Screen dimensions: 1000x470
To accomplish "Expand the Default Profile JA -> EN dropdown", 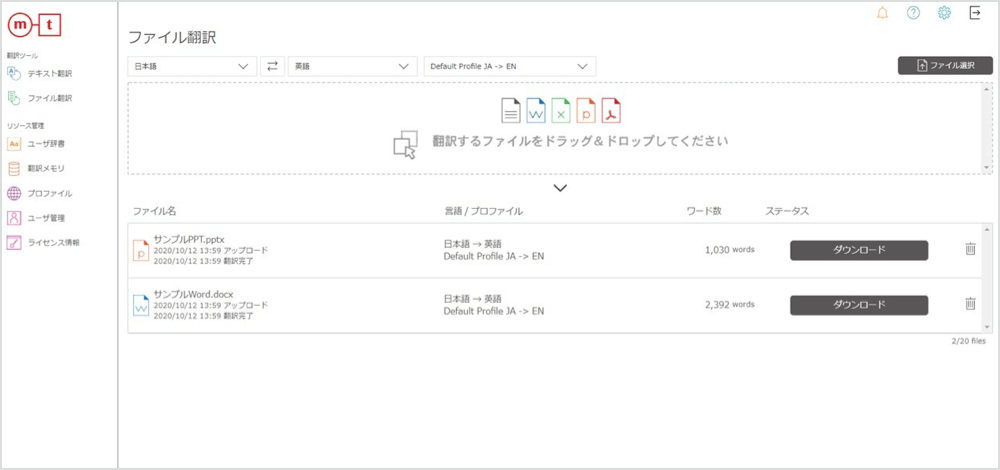I will point(509,66).
